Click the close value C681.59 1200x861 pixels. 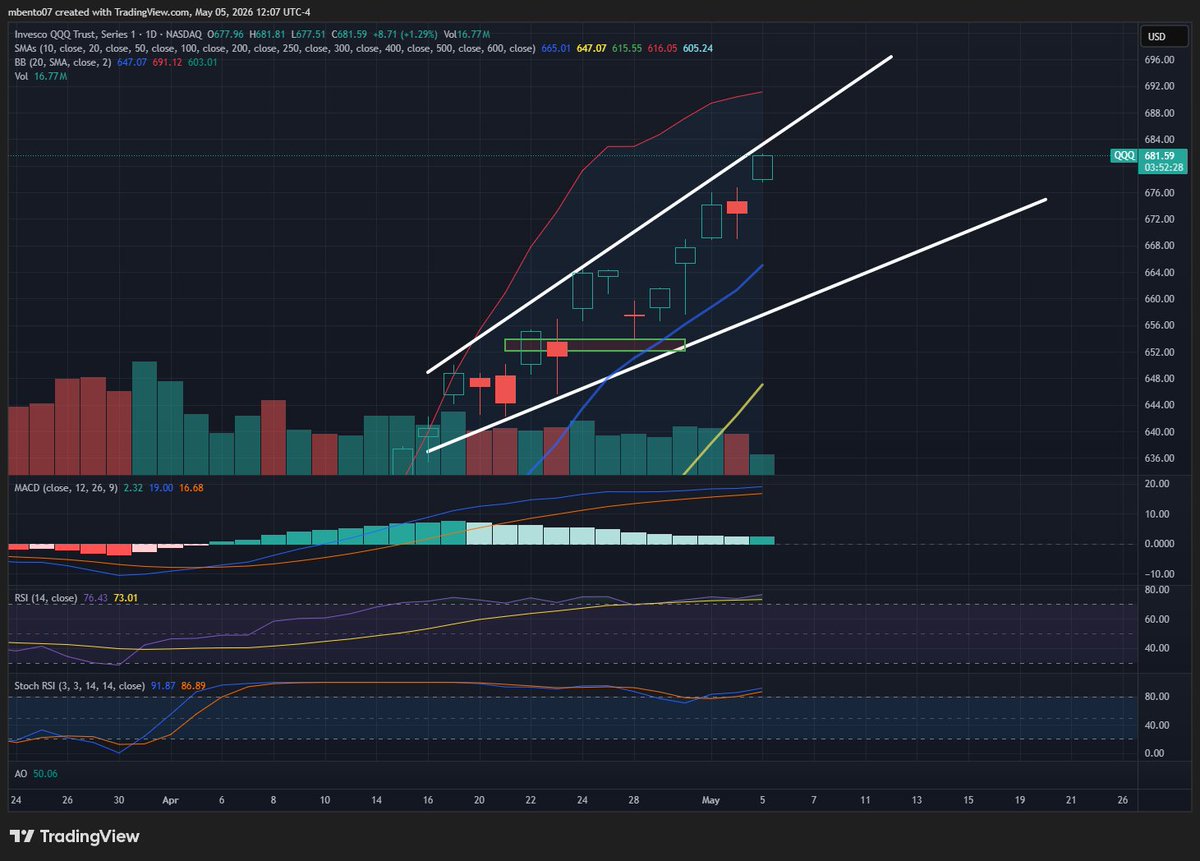point(350,35)
